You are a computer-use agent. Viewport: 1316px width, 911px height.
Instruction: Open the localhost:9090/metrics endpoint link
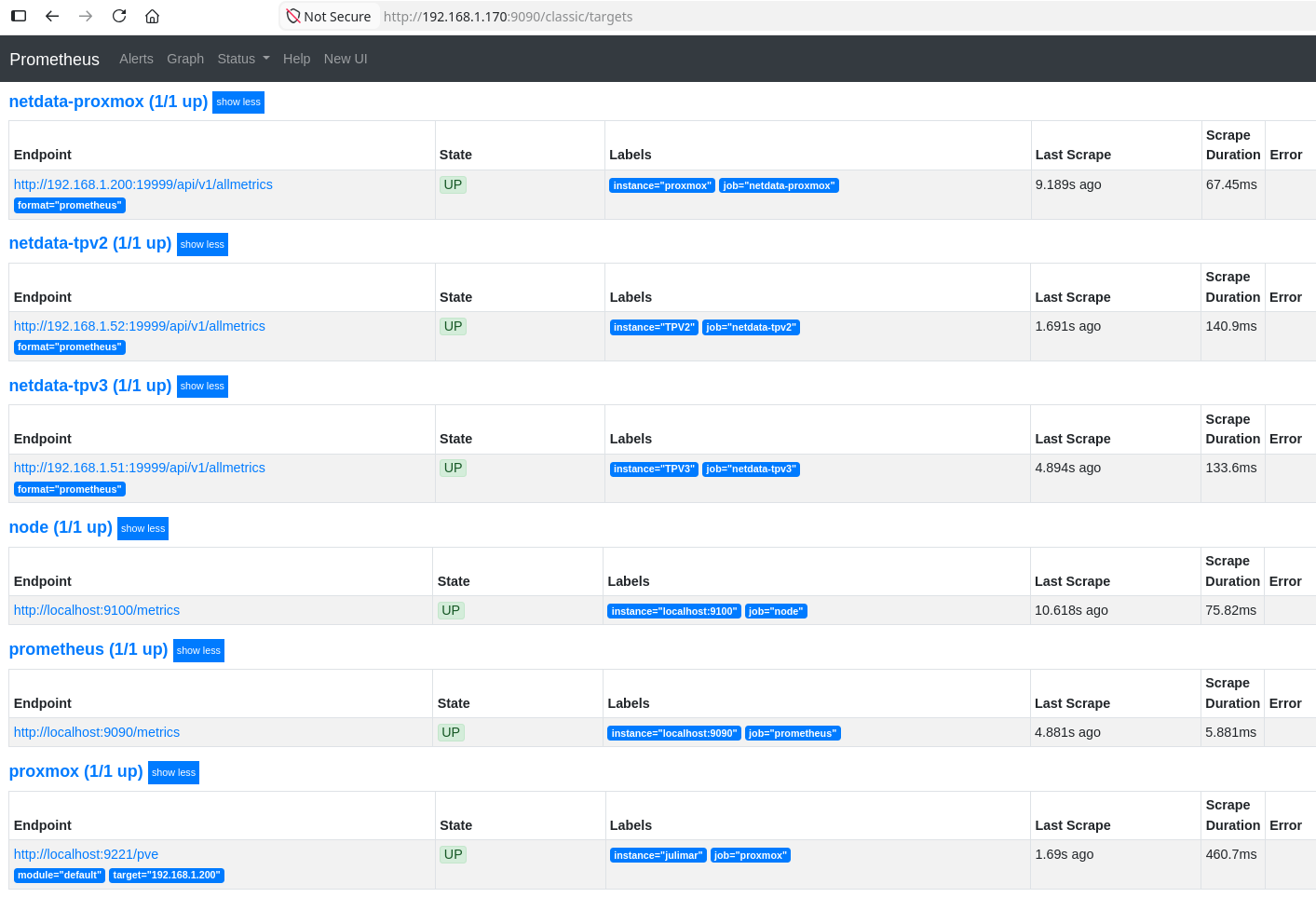97,732
